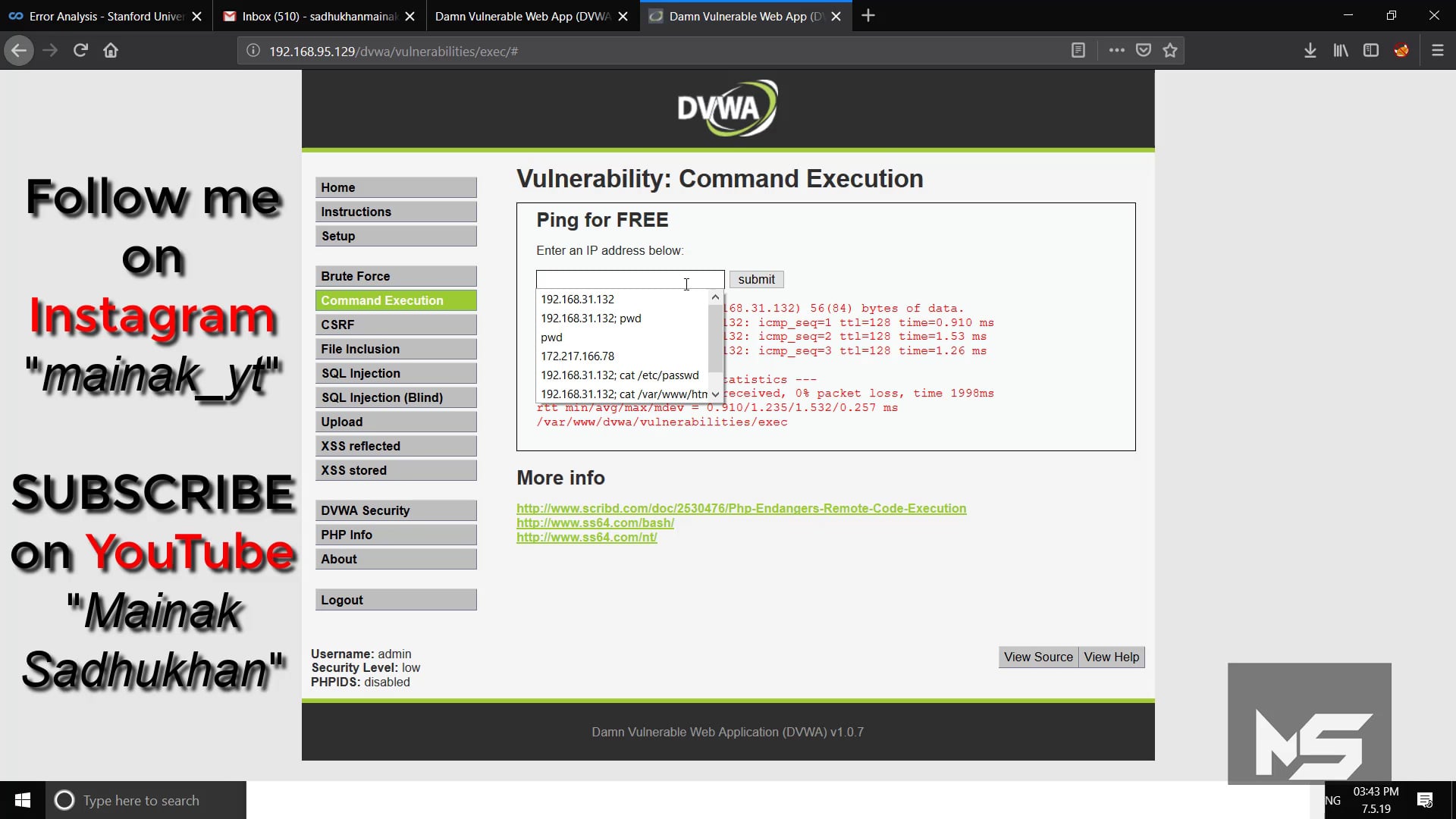Open XSS reflected page

[396, 446]
